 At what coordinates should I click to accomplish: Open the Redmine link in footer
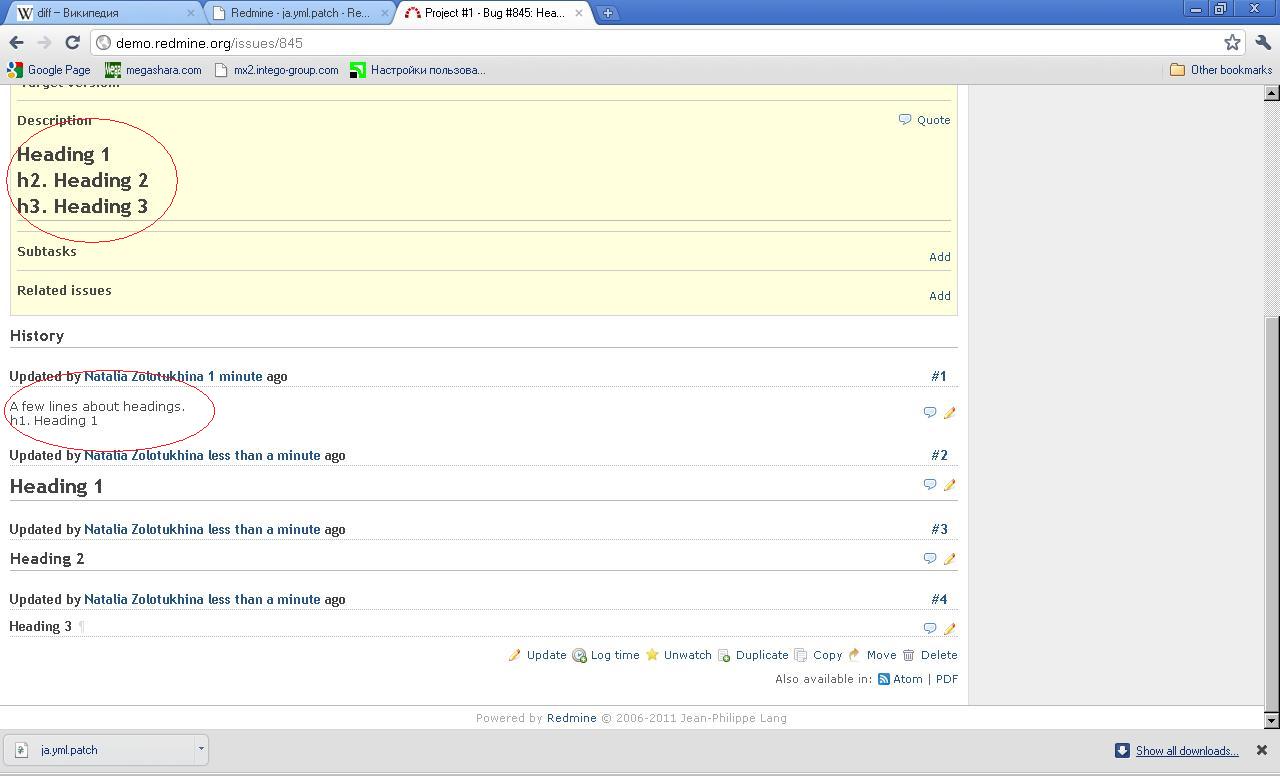[571, 718]
